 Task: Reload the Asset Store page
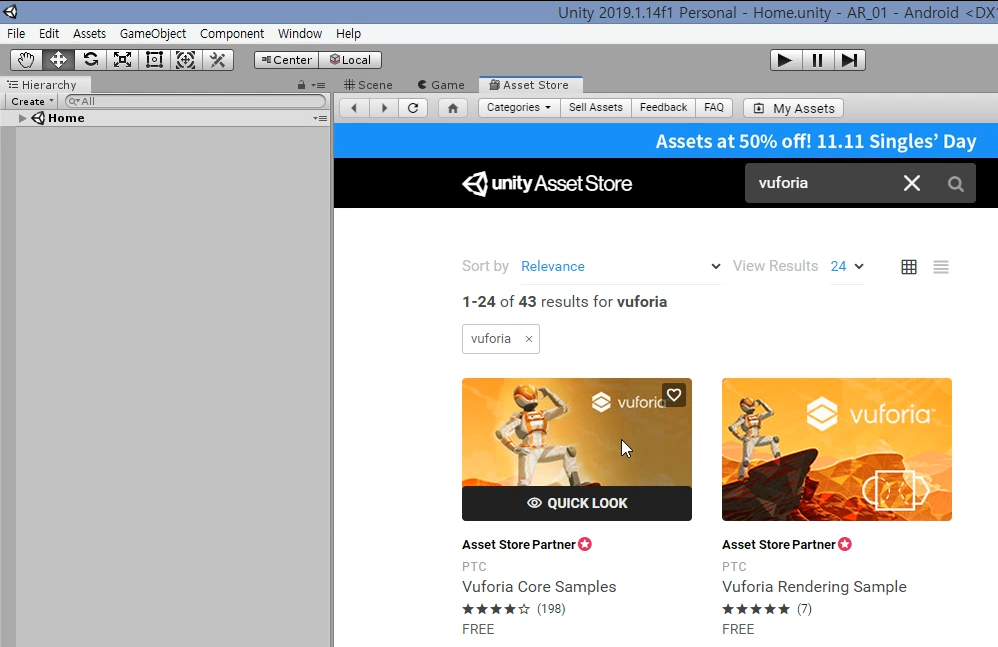pos(413,108)
